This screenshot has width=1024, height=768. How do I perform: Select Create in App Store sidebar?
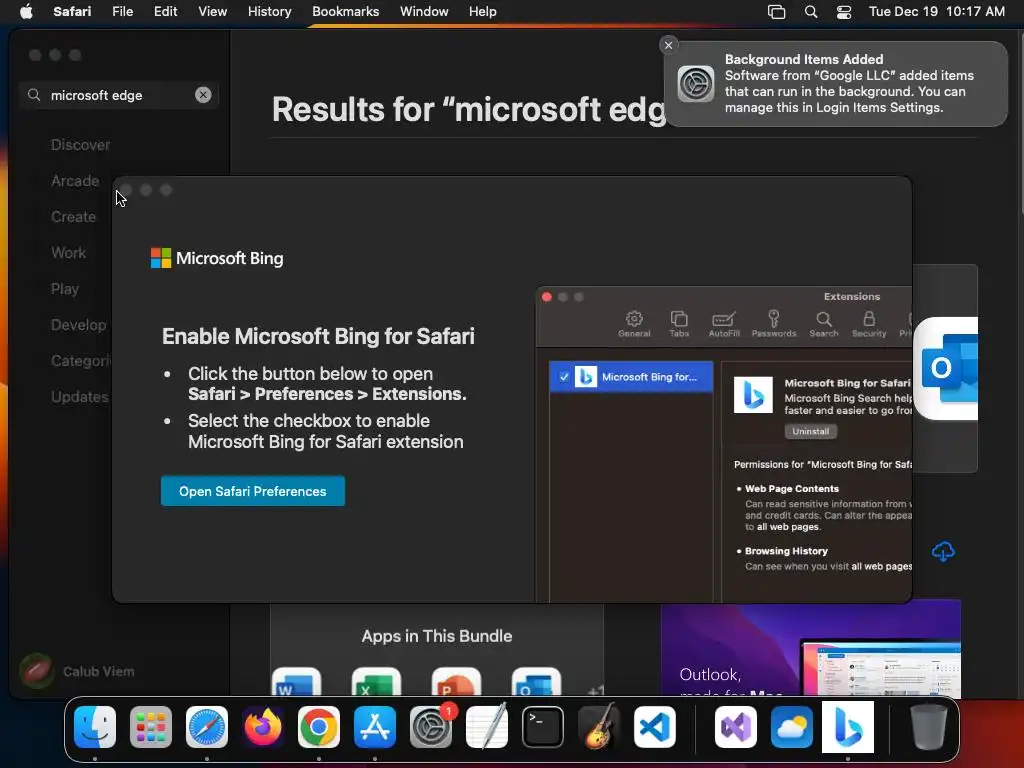[x=73, y=217]
